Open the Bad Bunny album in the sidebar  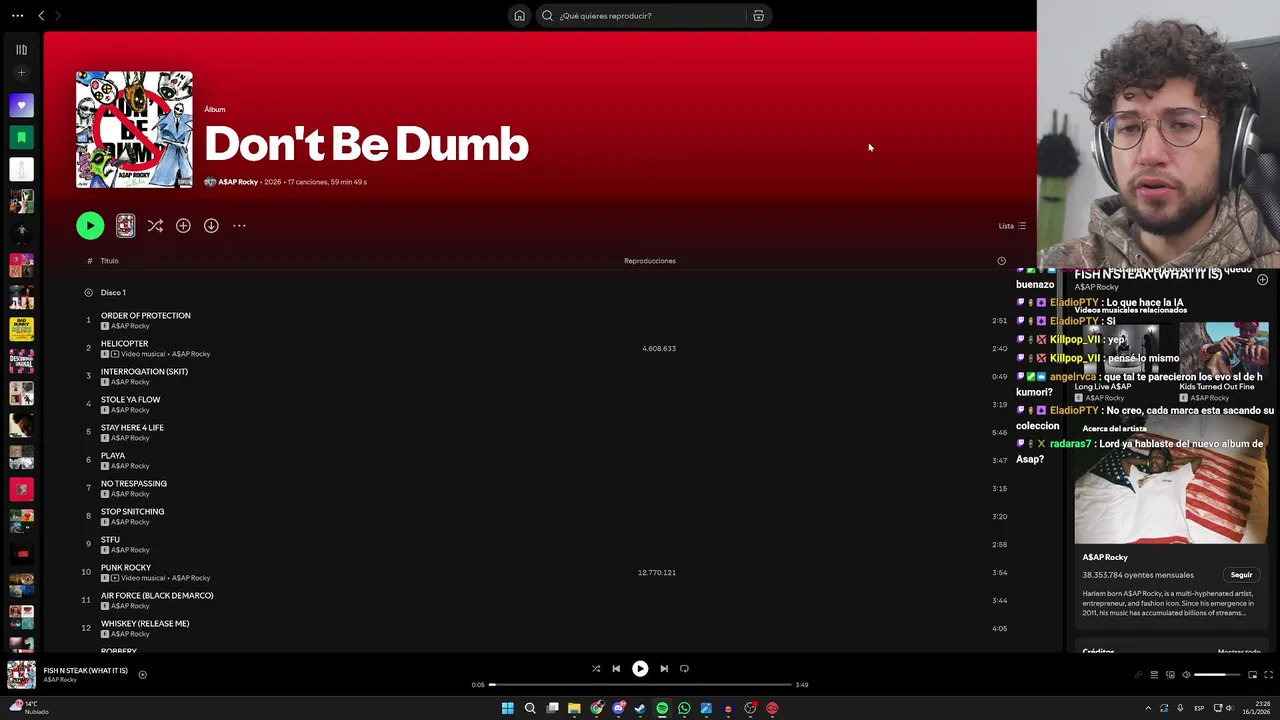[21, 329]
